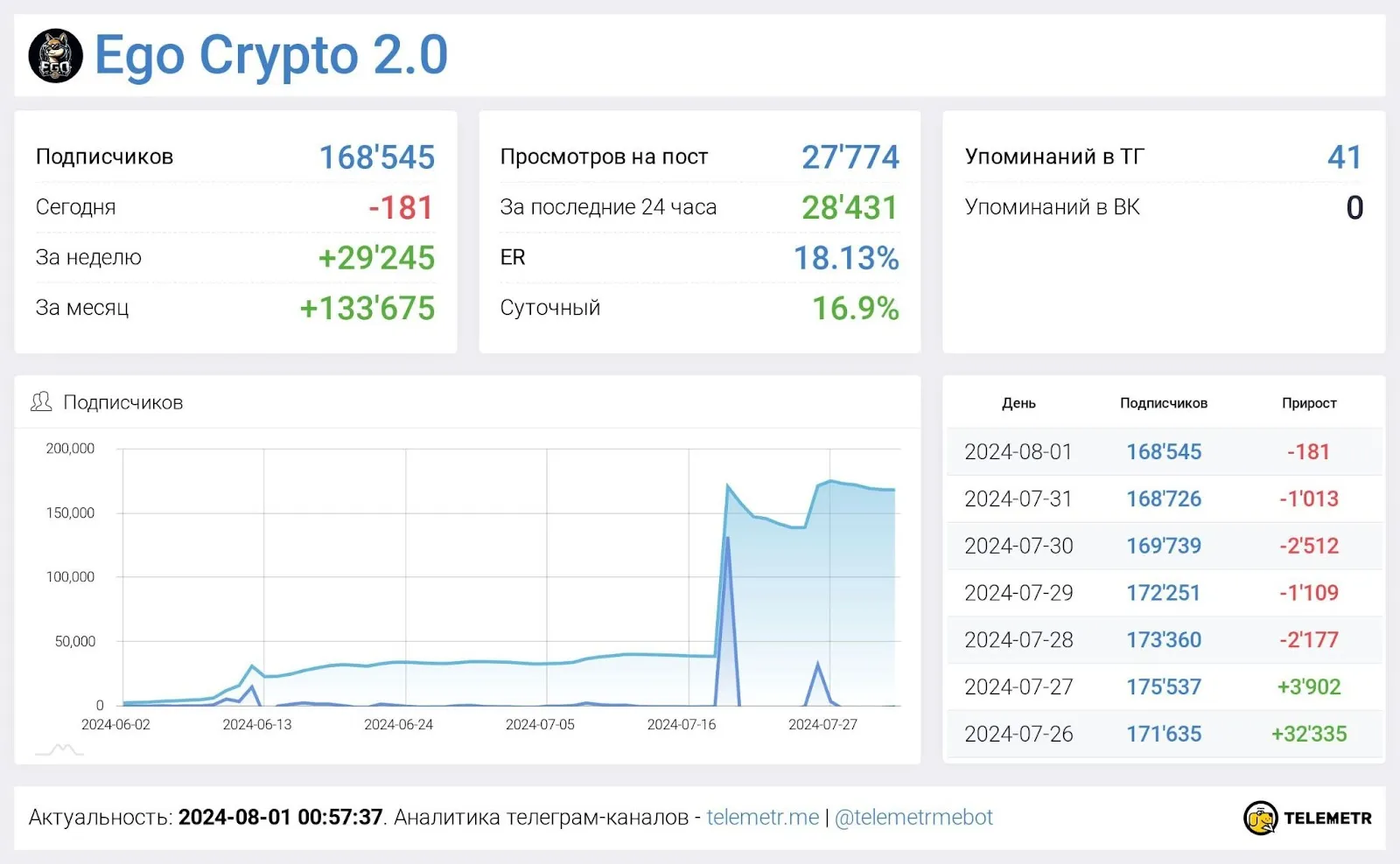Click the 100,000 y-axis label
Viewport: 1400px width, 864px height.
click(x=70, y=577)
